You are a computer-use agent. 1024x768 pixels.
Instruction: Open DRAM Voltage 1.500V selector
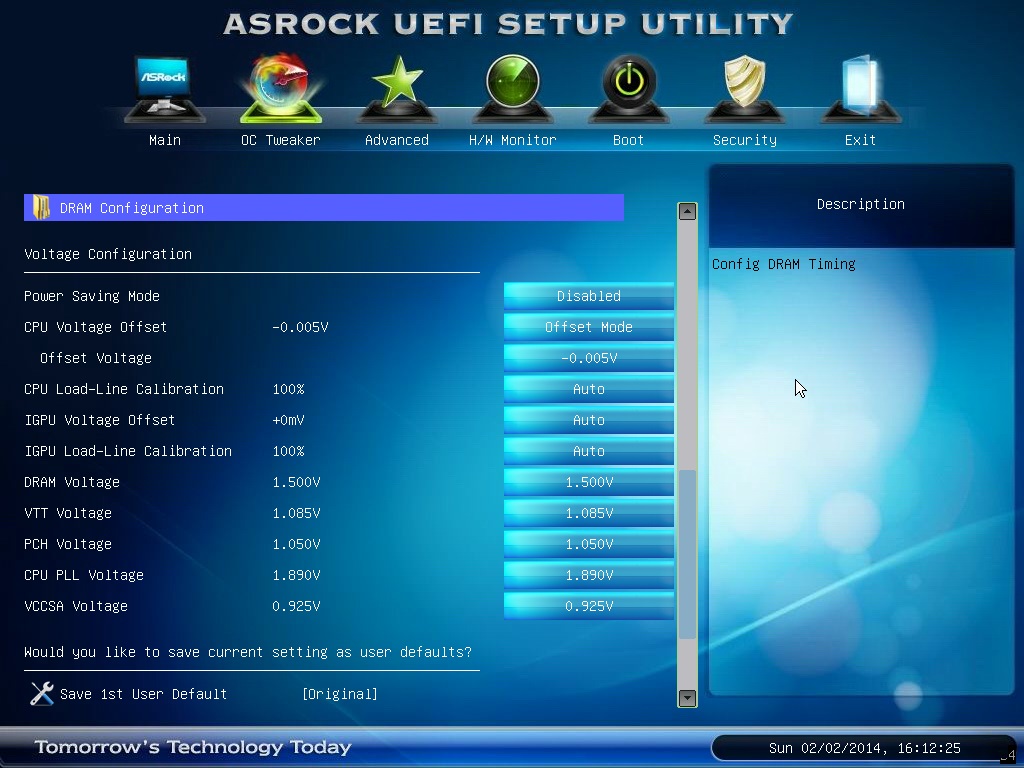[x=589, y=482]
